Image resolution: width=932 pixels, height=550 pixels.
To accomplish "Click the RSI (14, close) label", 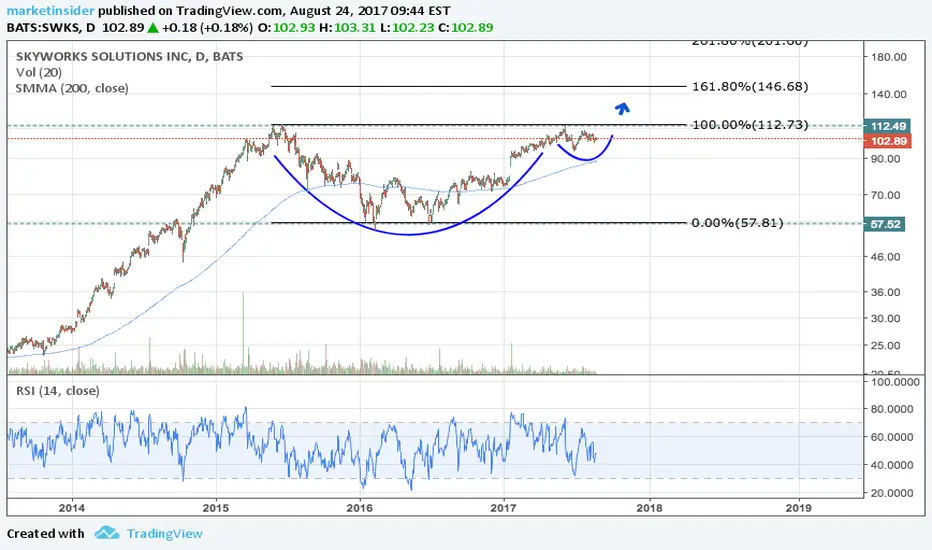I will click(x=58, y=391).
